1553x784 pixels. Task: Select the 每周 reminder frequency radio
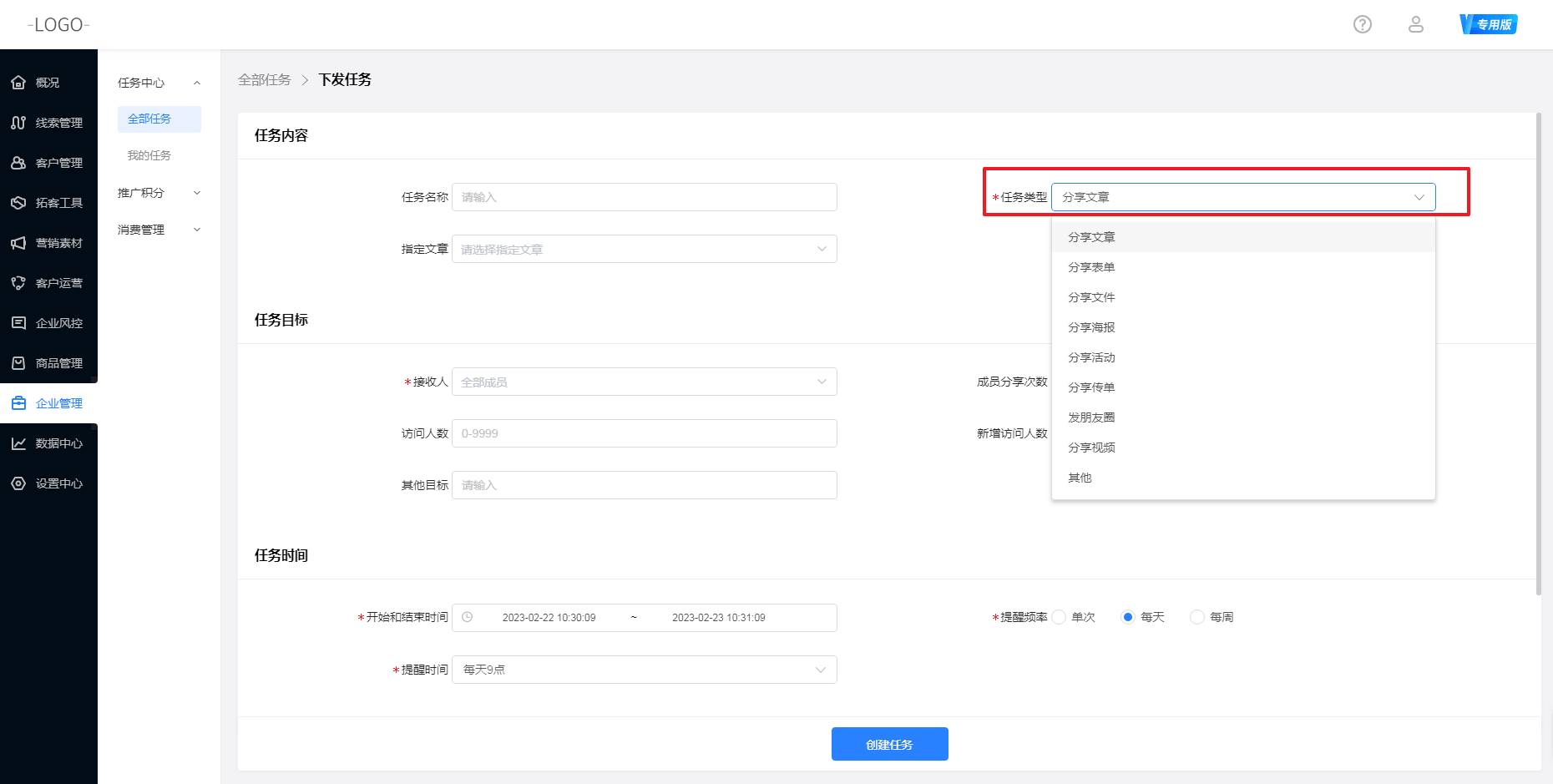point(1196,617)
